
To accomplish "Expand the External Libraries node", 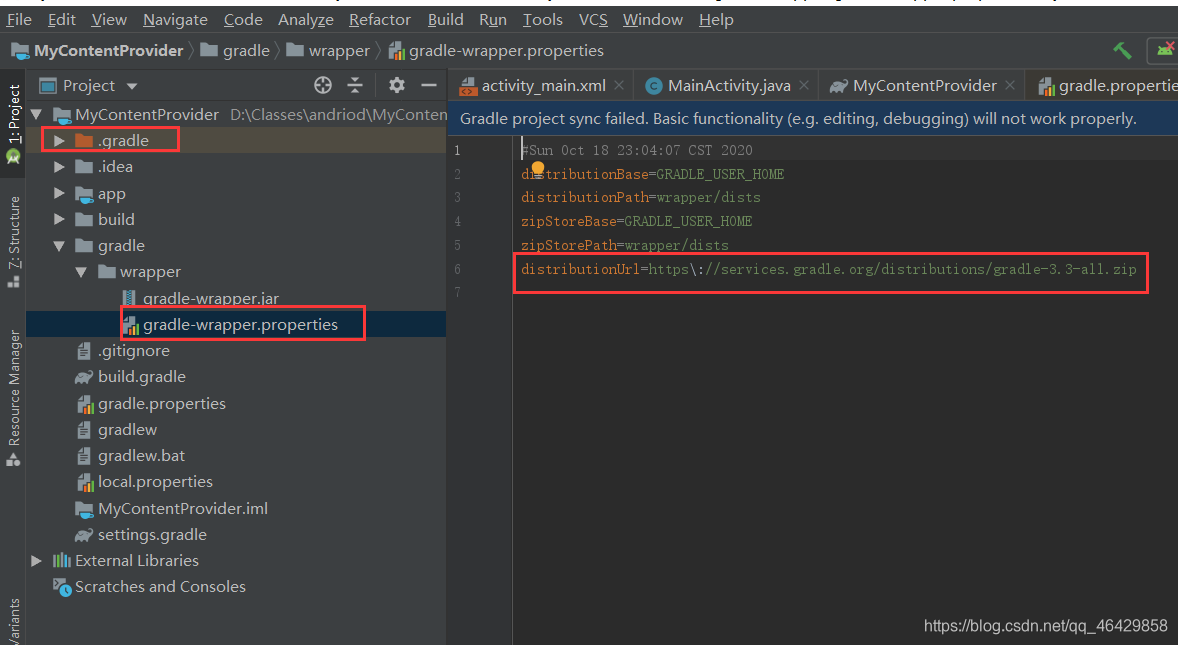I will [37, 560].
